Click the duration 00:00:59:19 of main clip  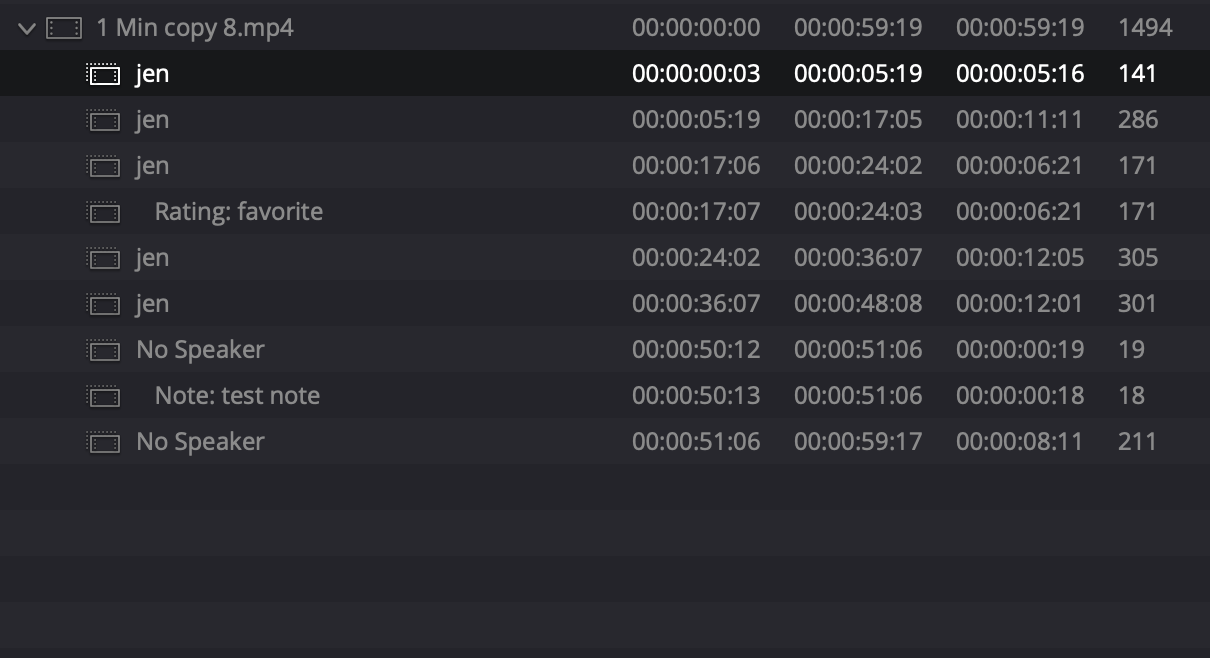1020,28
